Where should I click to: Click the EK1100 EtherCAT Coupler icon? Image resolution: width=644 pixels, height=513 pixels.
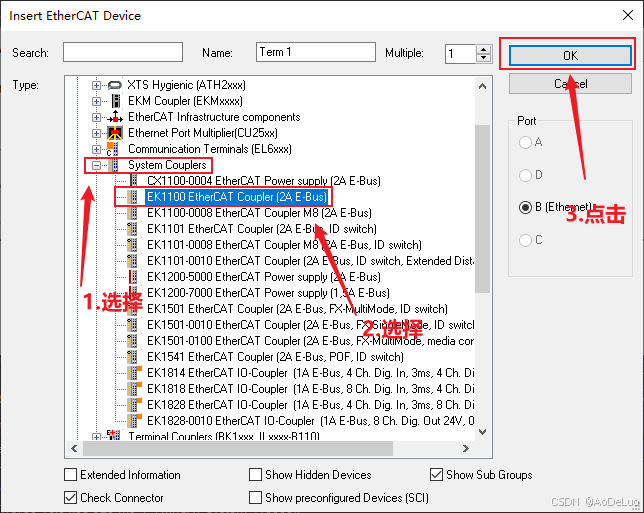click(x=132, y=197)
